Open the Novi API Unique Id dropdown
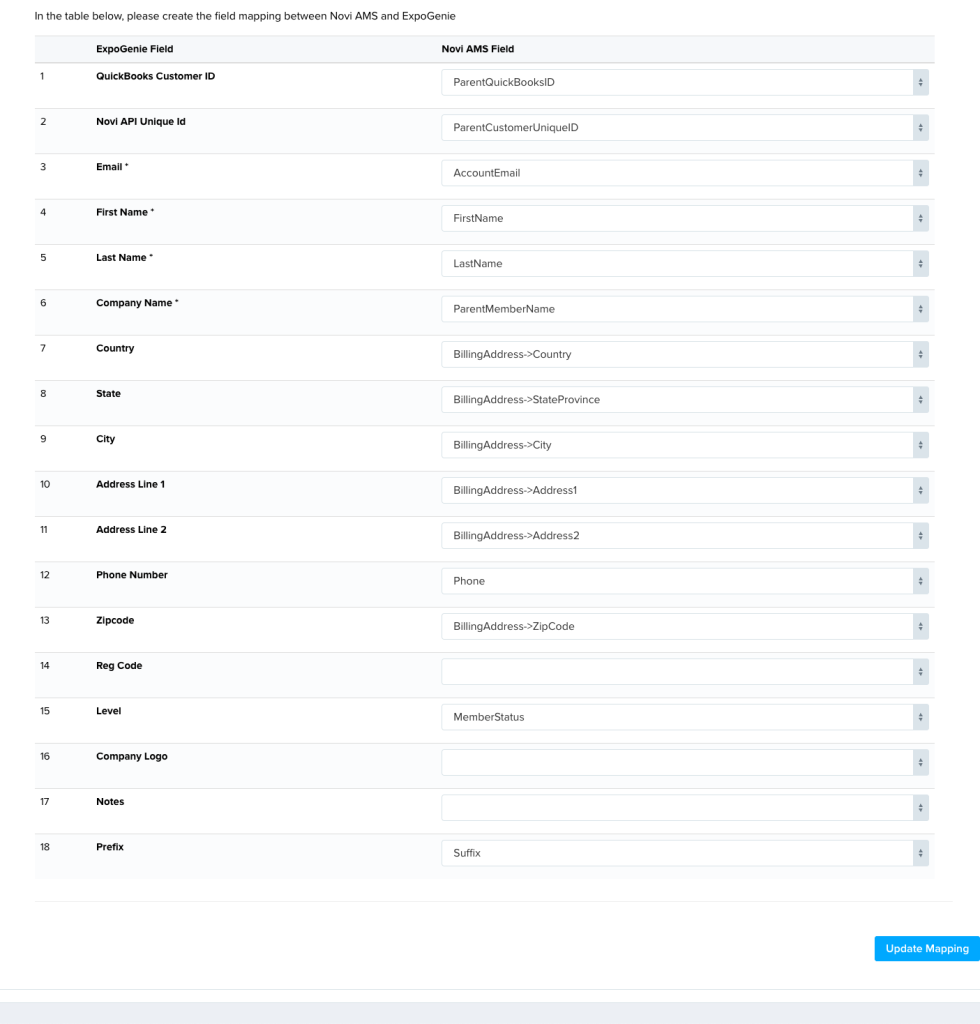The image size is (980, 1024). pos(685,128)
